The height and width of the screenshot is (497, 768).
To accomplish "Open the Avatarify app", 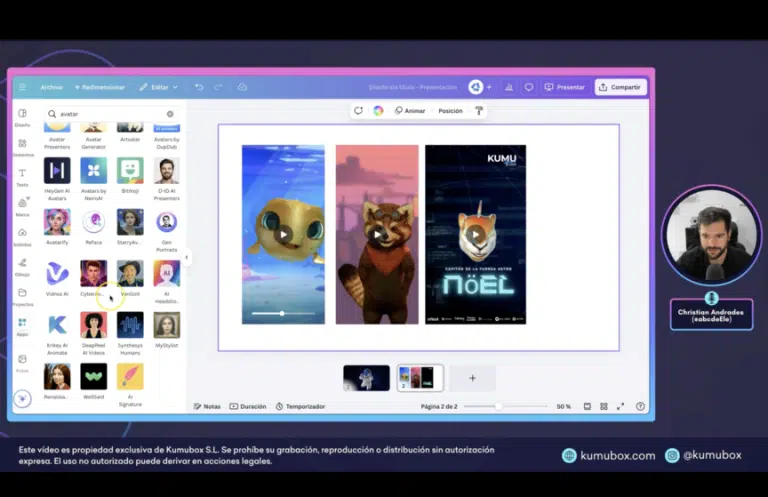I will (57, 227).
